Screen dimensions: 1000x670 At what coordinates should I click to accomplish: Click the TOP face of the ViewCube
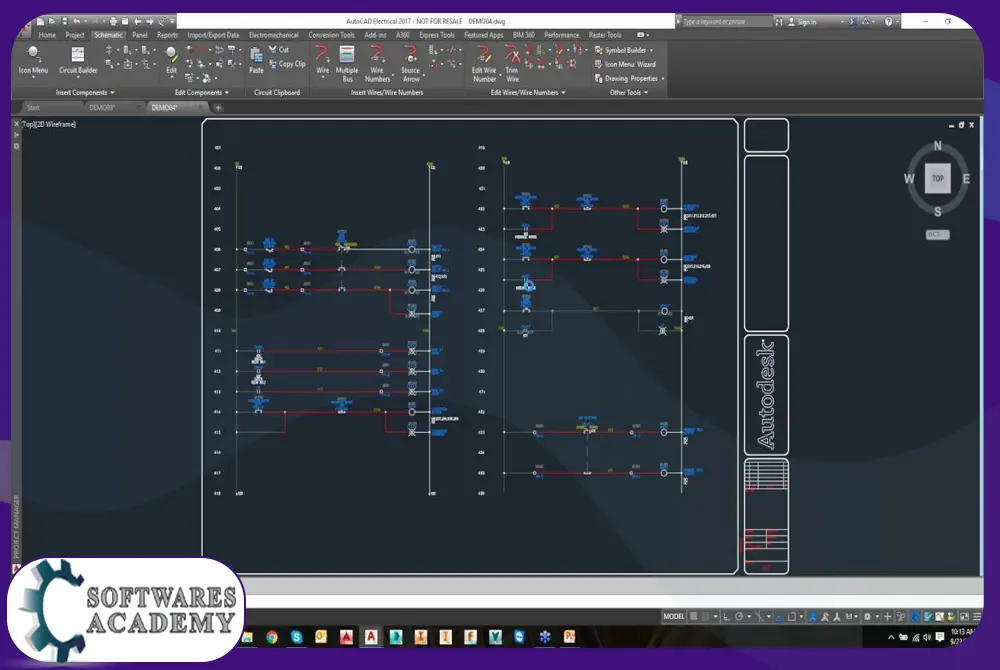(938, 178)
